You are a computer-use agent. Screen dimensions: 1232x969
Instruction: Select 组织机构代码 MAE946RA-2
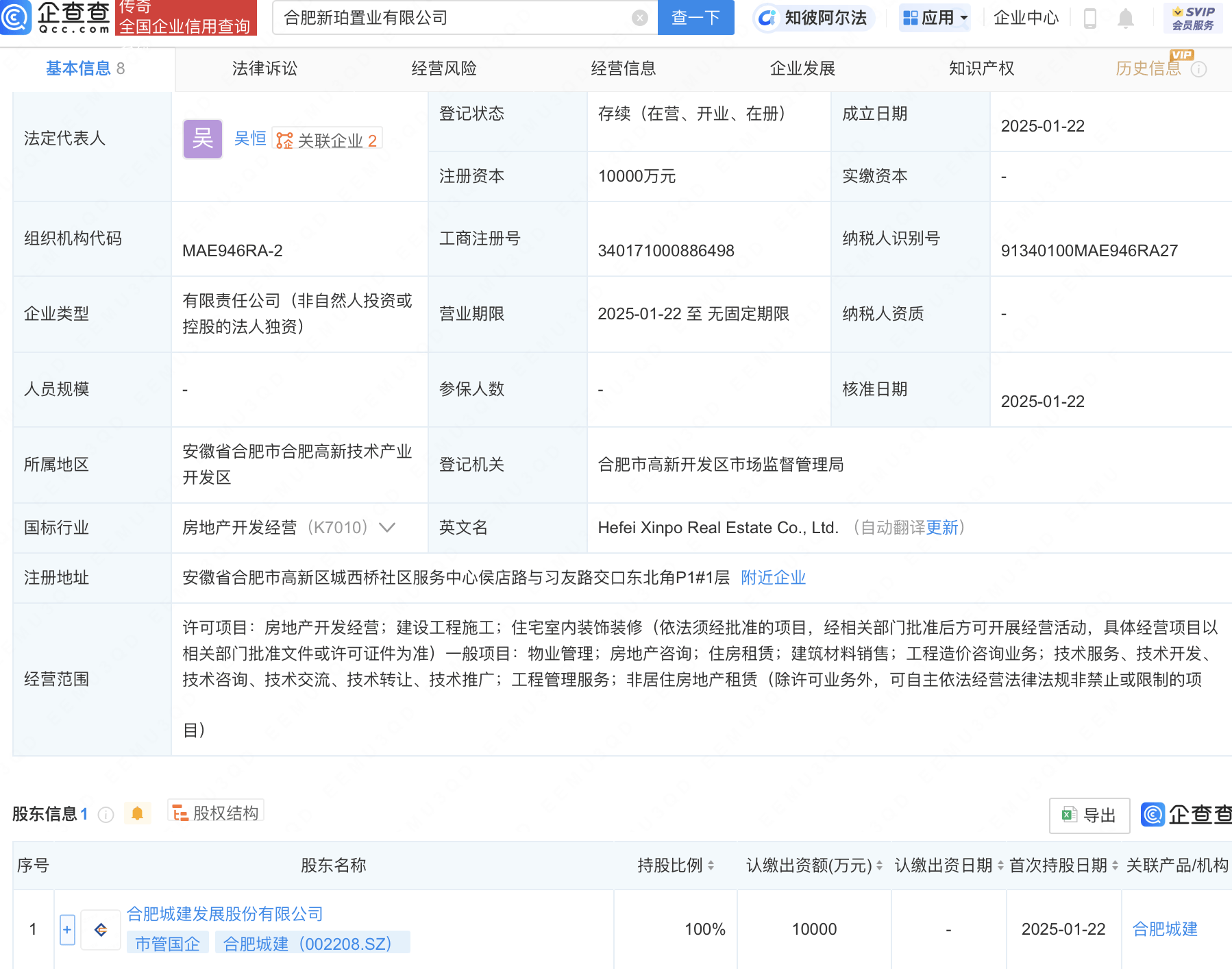tap(232, 251)
